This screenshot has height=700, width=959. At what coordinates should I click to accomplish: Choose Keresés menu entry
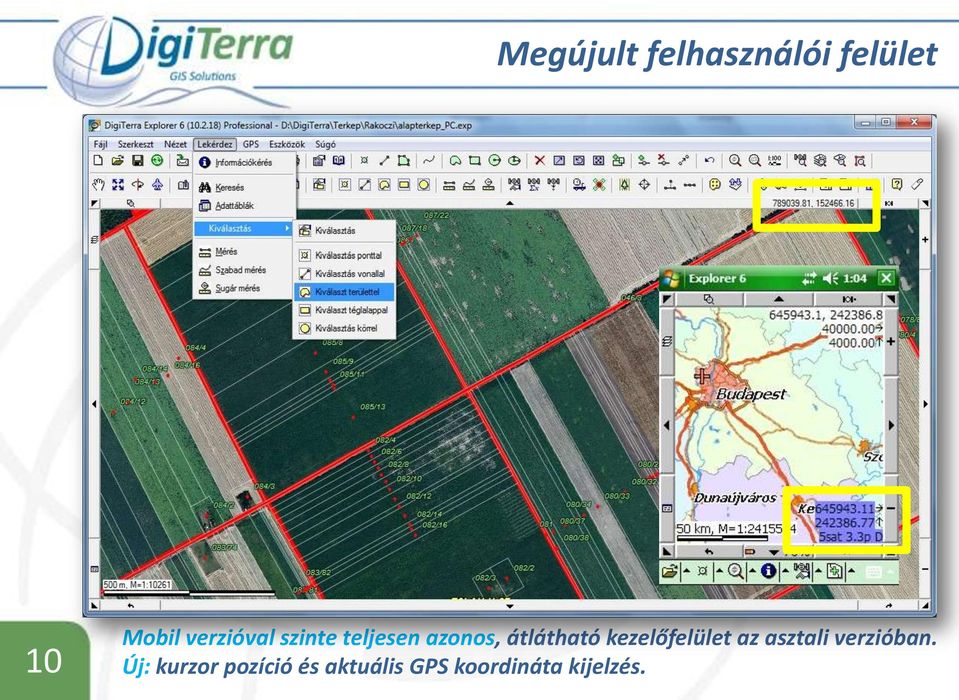tap(244, 188)
